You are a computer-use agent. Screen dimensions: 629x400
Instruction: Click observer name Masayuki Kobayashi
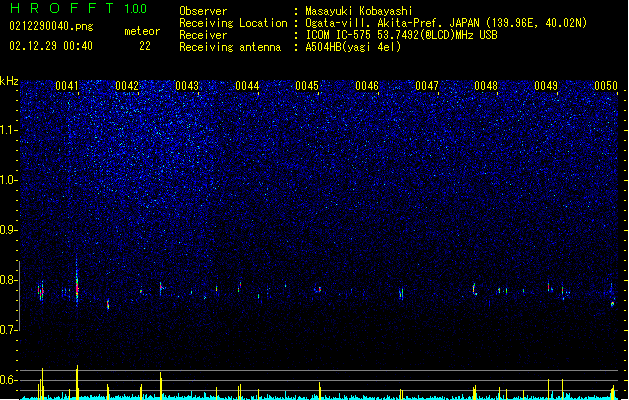pos(359,11)
